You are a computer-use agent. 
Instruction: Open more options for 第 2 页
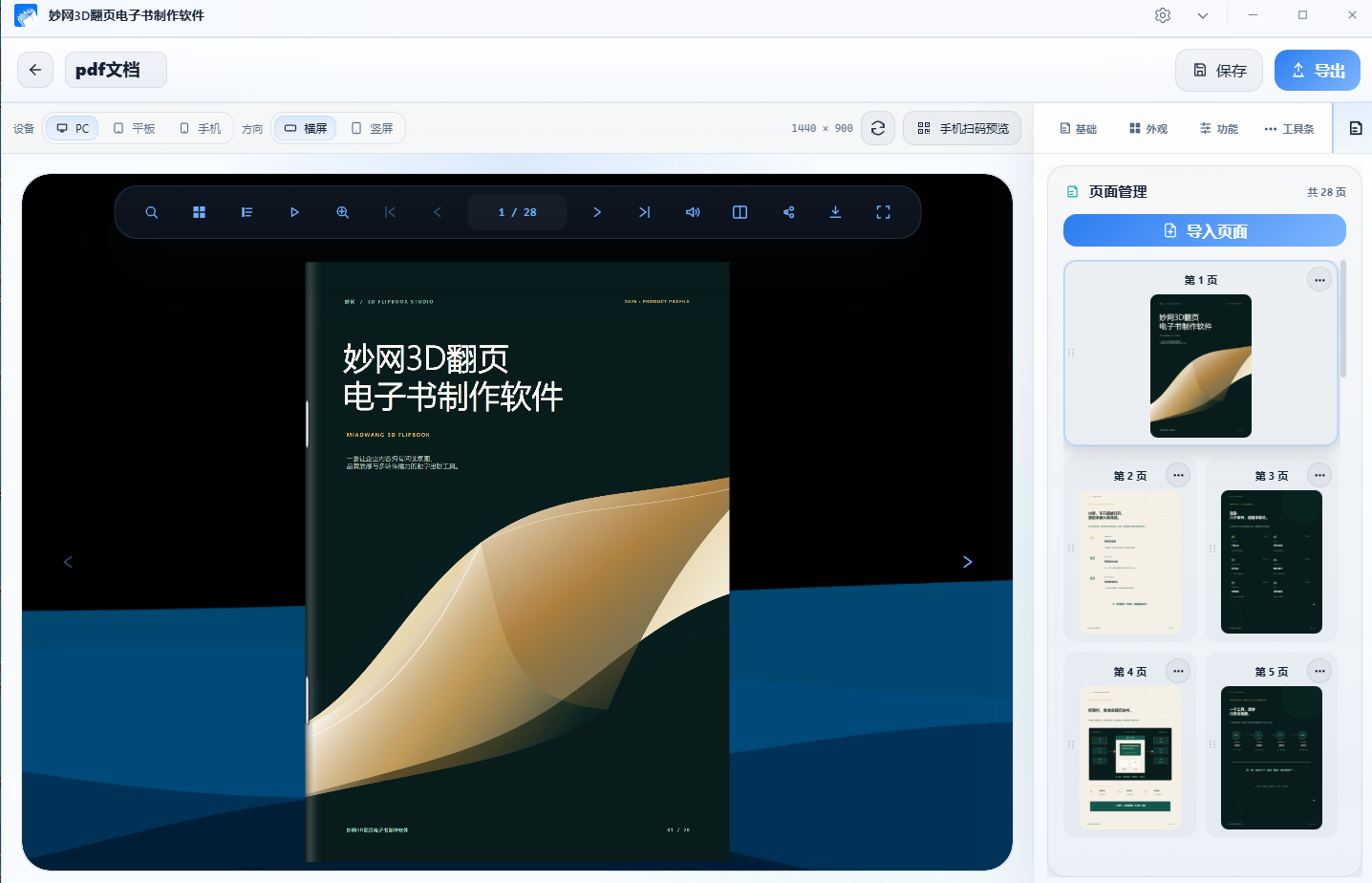coord(1178,475)
